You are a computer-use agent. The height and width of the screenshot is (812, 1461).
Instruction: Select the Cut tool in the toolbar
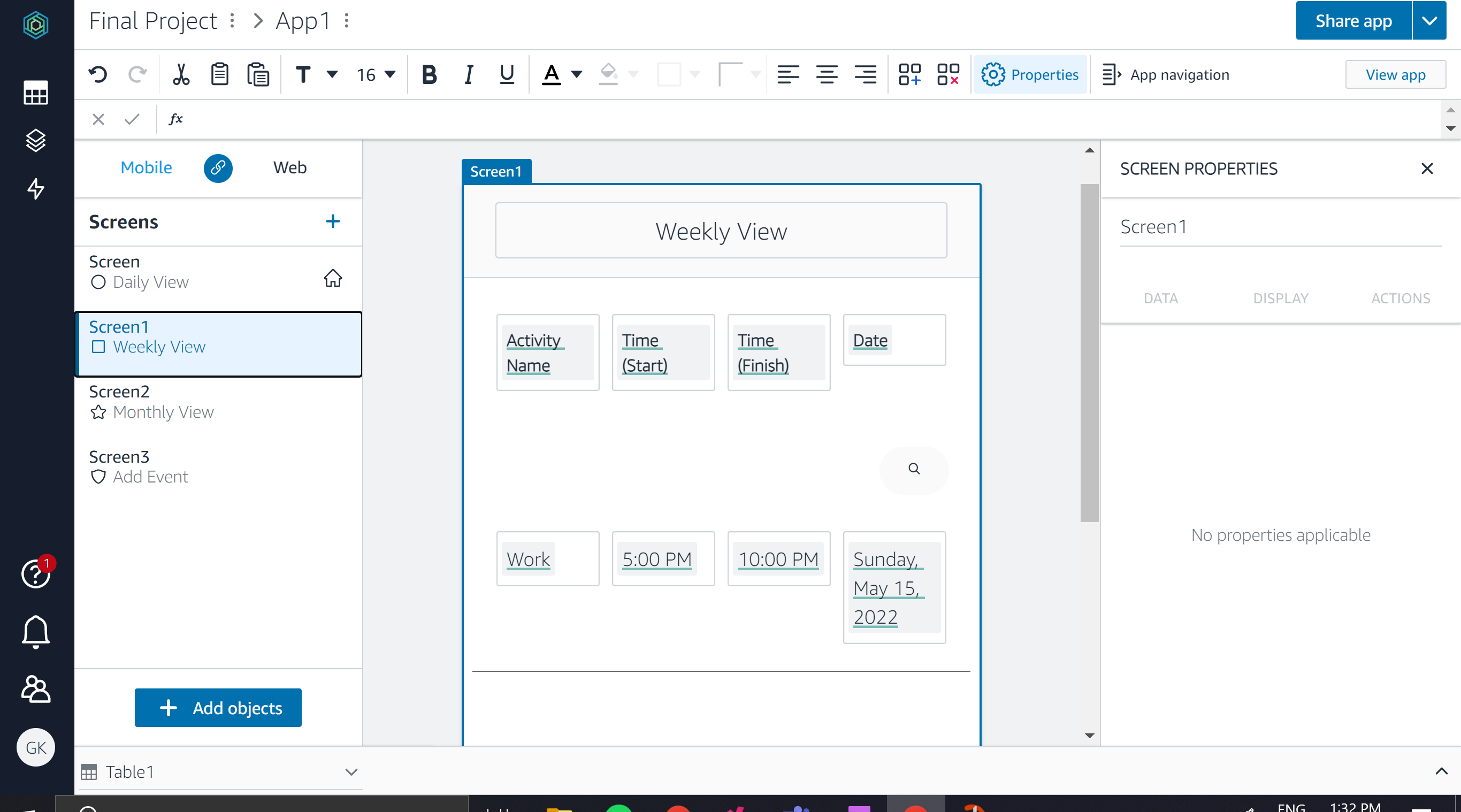tap(180, 74)
